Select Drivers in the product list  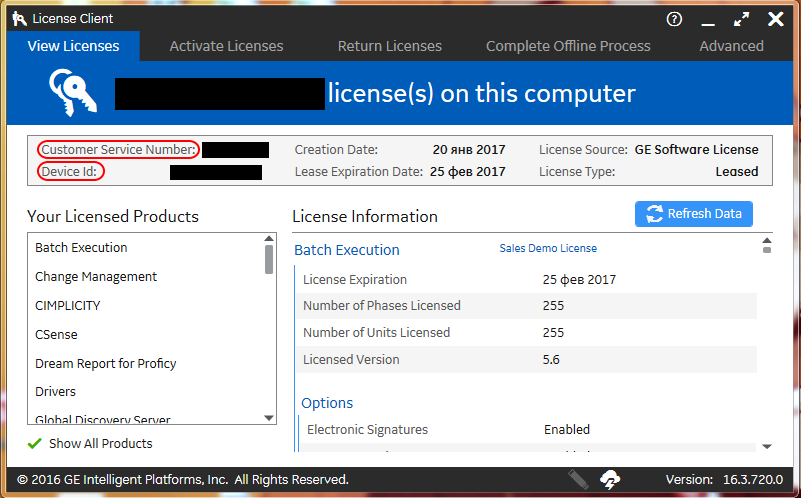click(x=55, y=392)
